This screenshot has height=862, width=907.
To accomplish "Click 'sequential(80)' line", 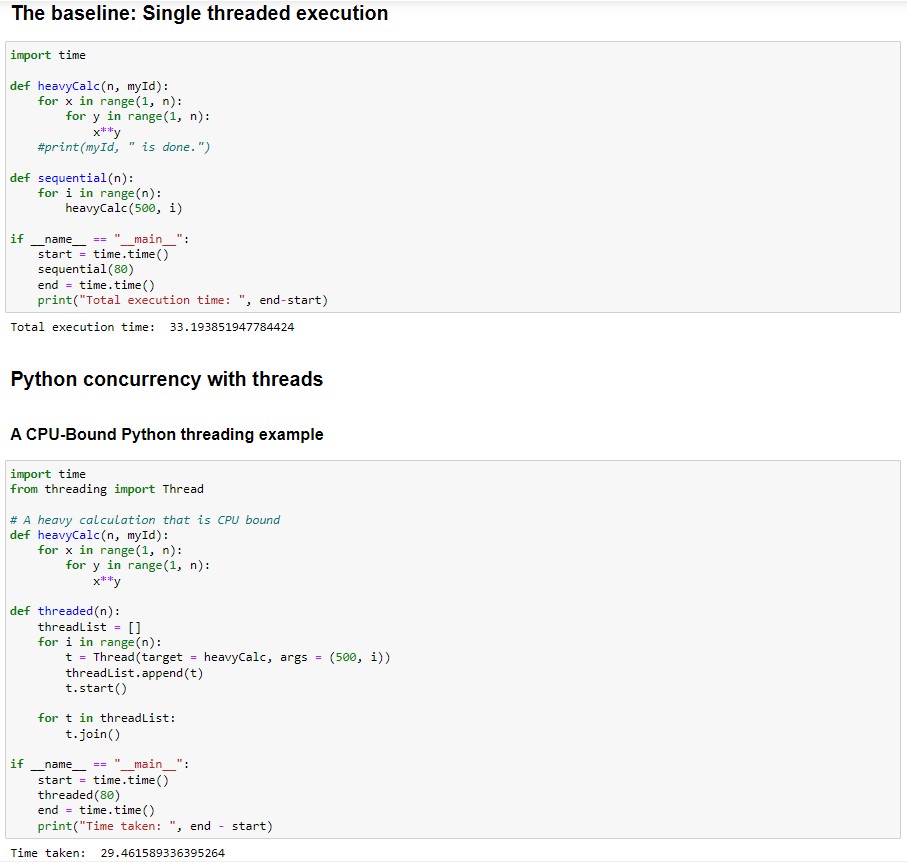I will point(86,270).
